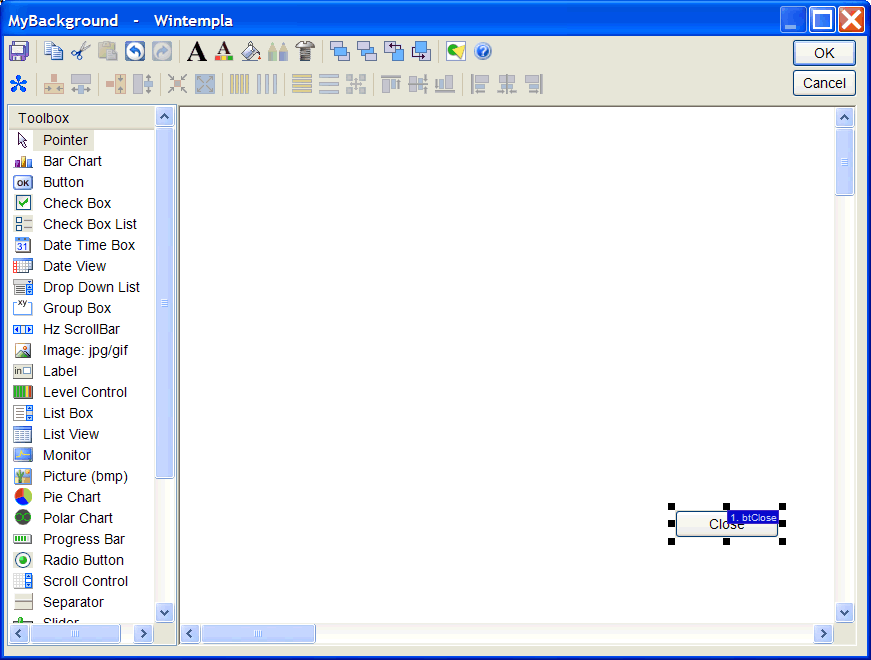The image size is (871, 660).
Task: Click the Paste clipboard icon
Action: tap(108, 51)
